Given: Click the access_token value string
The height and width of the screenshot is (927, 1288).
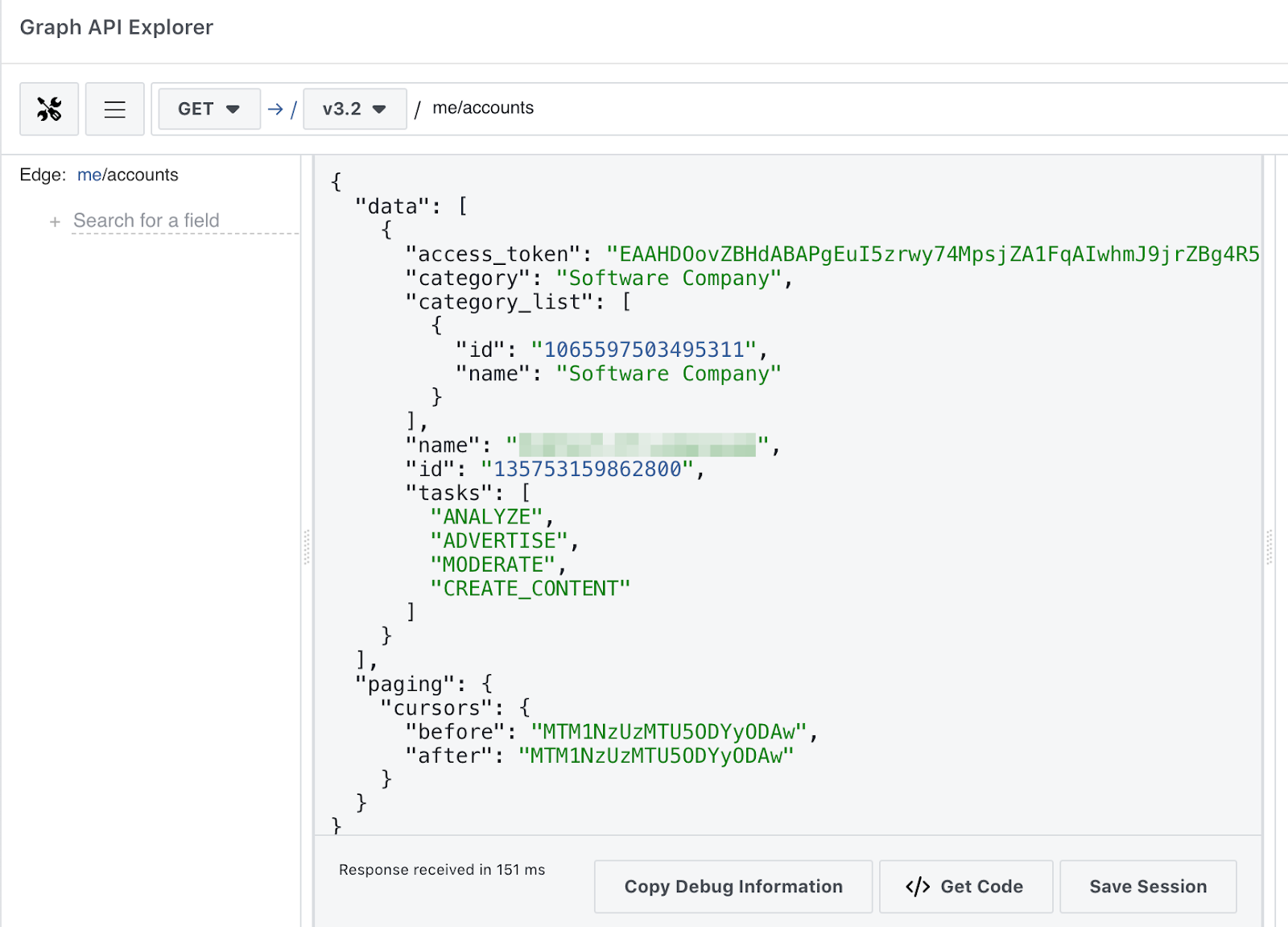Looking at the screenshot, I should [x=934, y=255].
